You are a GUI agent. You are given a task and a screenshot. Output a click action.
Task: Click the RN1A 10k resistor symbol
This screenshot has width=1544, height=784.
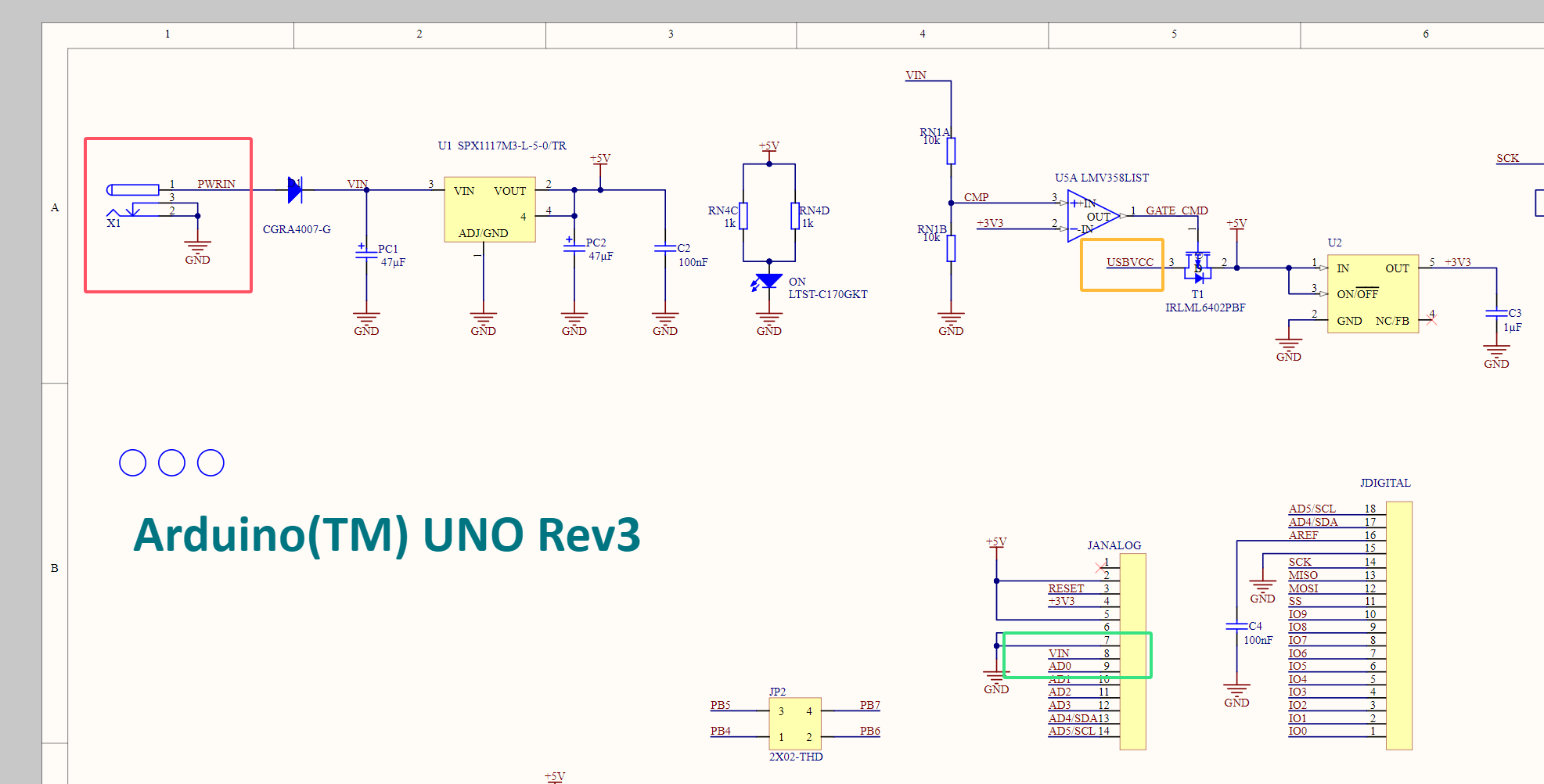tap(951, 151)
